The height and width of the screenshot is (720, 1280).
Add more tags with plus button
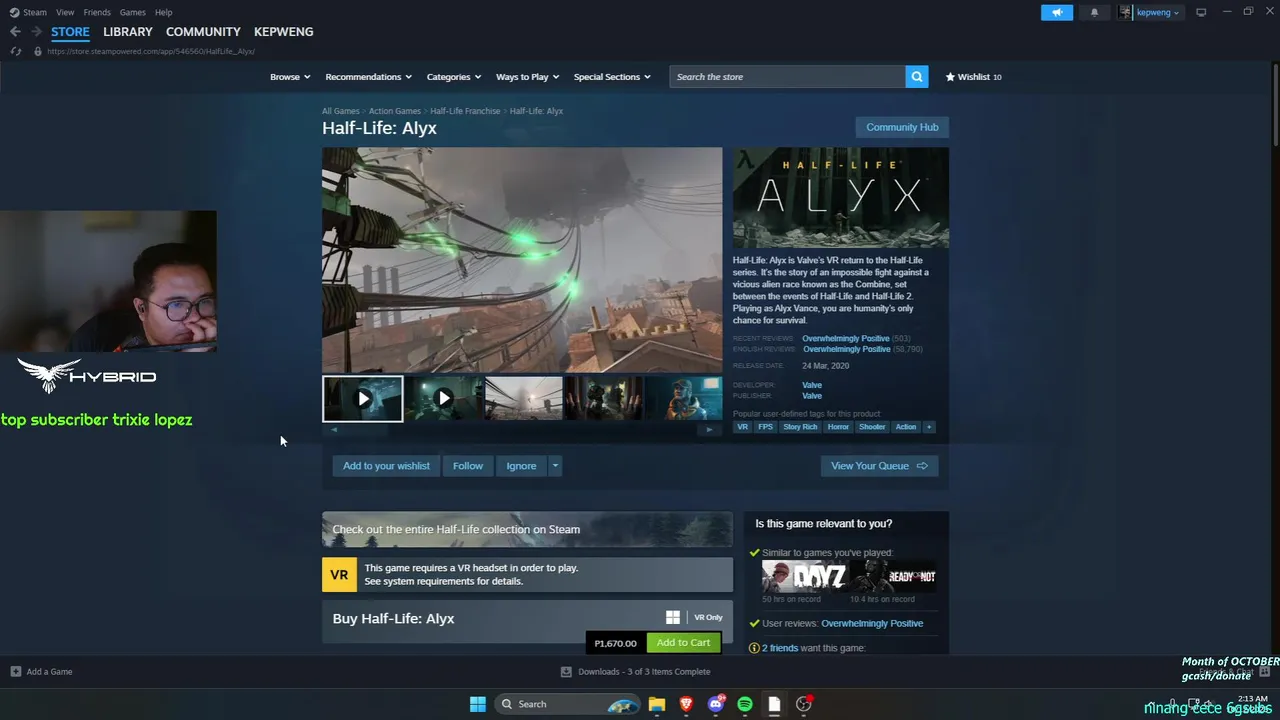coord(928,427)
